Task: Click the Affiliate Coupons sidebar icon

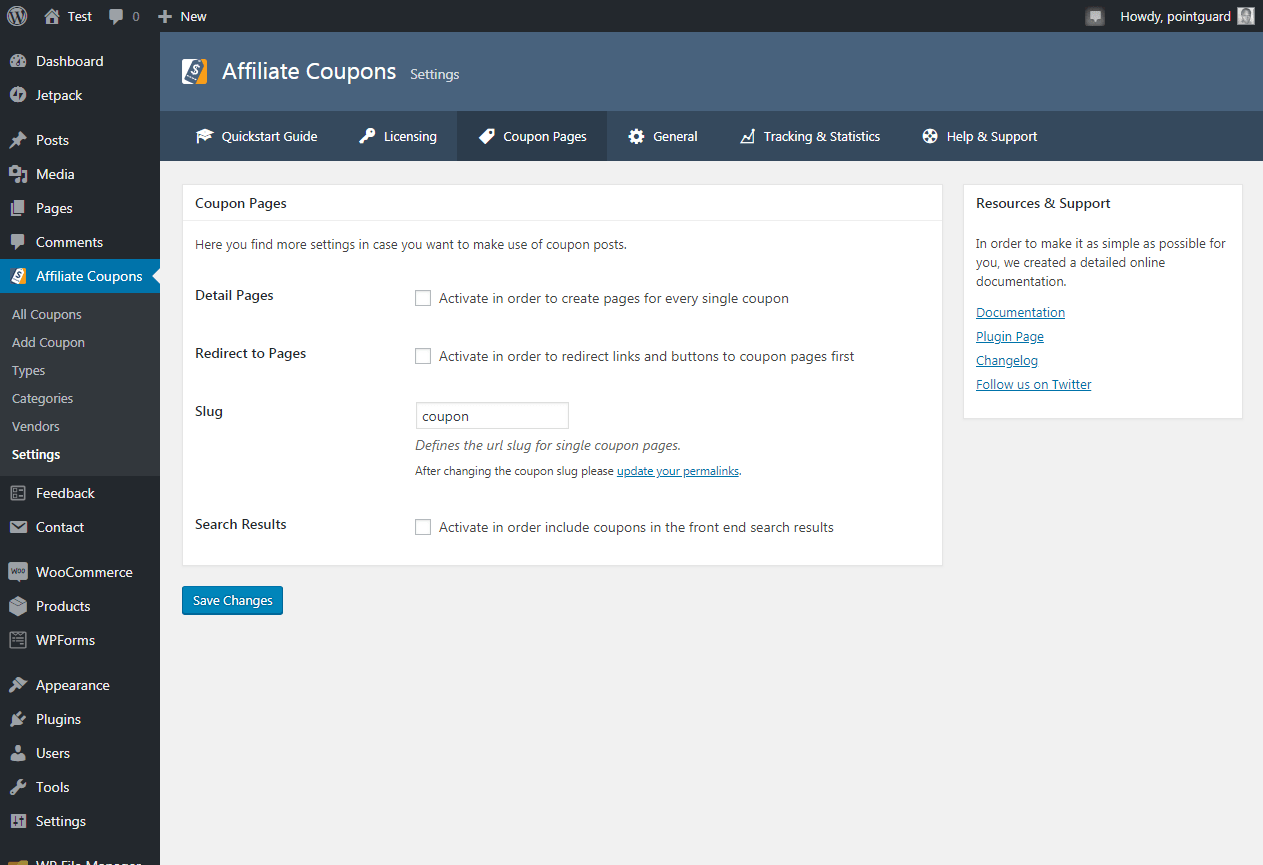Action: tap(18, 276)
